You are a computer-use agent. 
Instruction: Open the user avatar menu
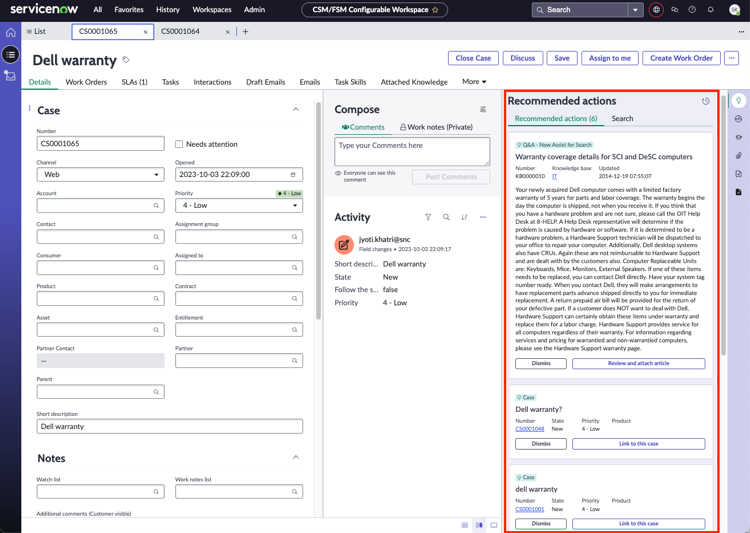735,10
